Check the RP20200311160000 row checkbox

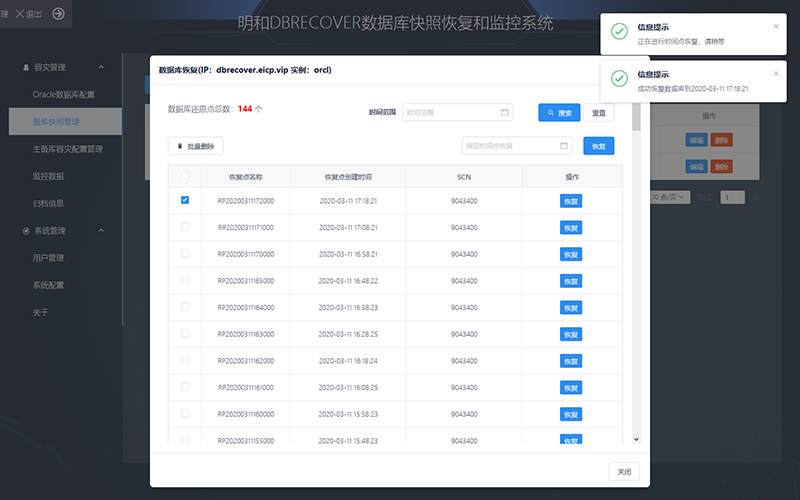pyautogui.click(x=185, y=413)
